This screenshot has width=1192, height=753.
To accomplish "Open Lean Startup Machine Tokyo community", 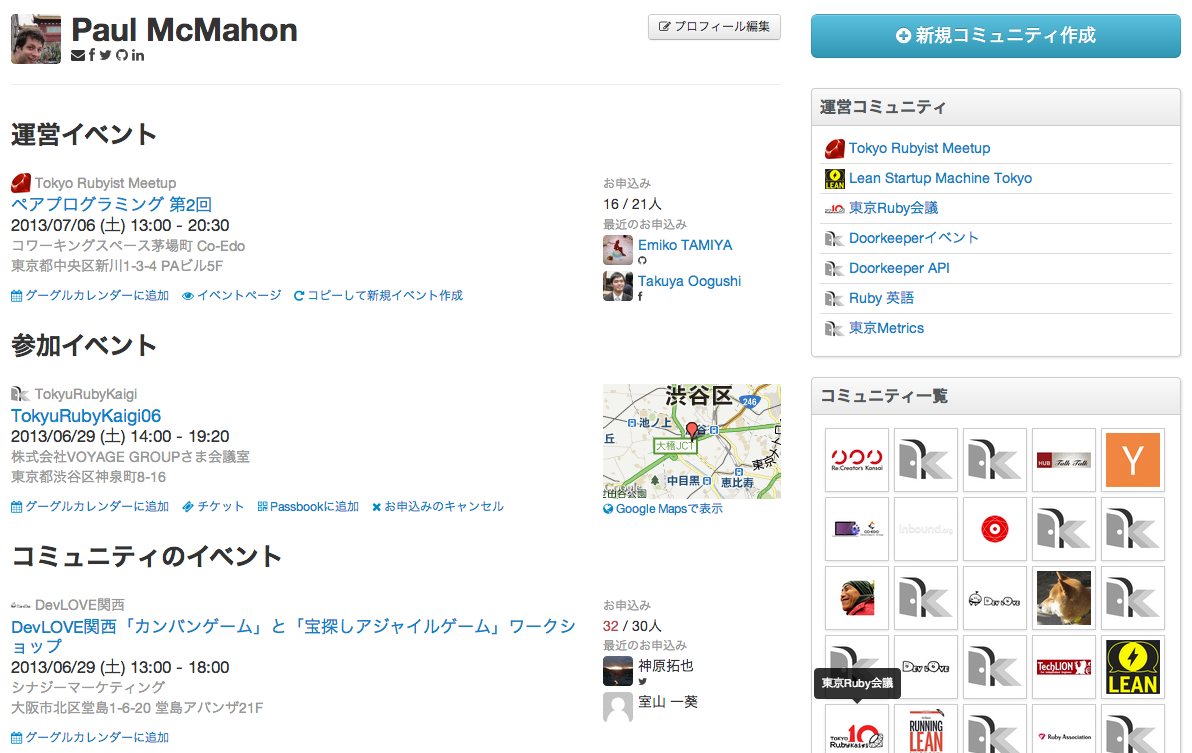I will pos(940,178).
